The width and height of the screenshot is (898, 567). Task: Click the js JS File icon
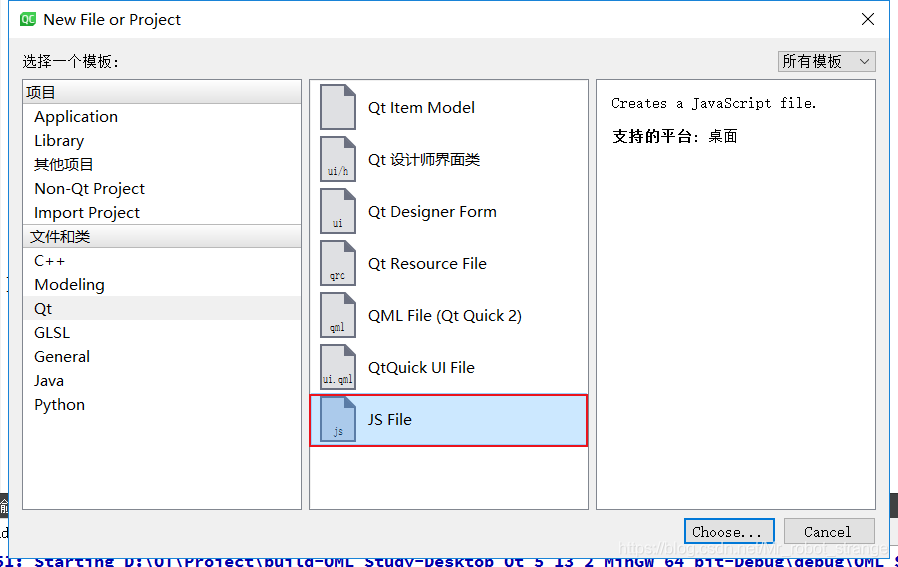pos(338,420)
